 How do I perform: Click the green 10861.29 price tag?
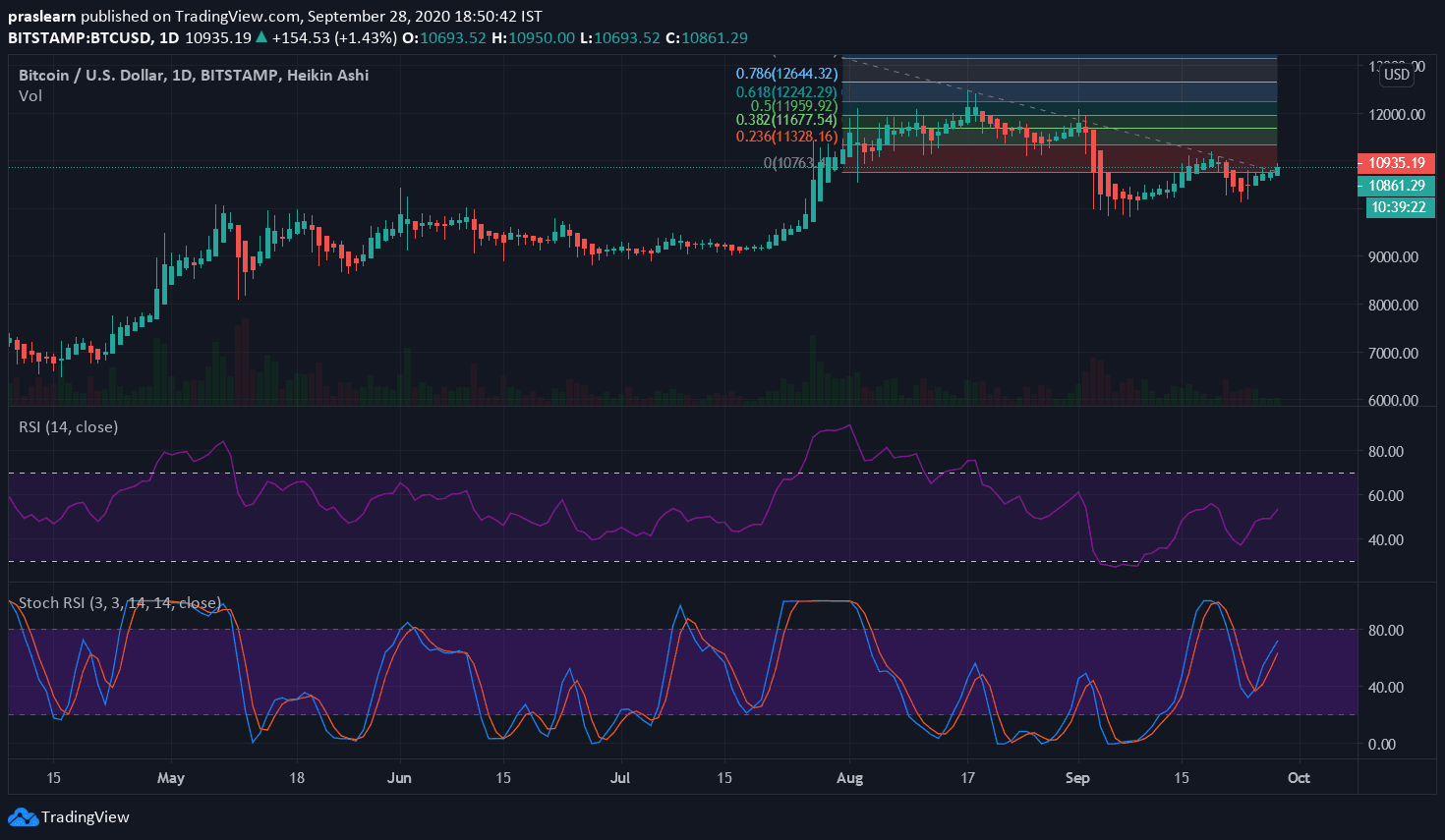click(x=1396, y=186)
